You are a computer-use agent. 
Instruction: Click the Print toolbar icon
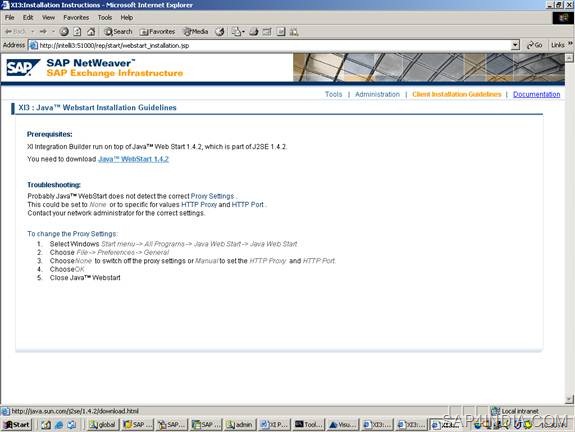pos(254,32)
